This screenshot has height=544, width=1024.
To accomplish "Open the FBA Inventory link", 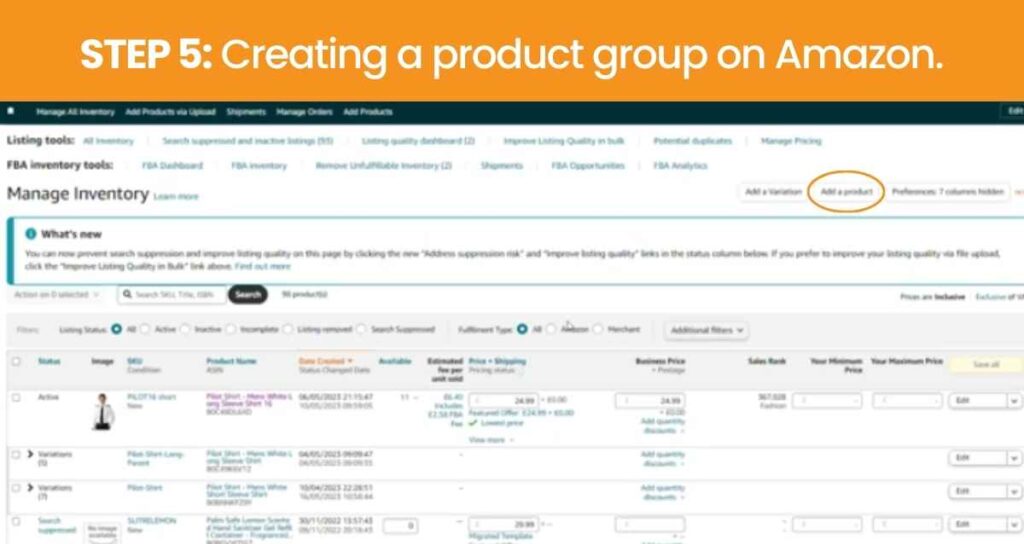I will point(259,166).
